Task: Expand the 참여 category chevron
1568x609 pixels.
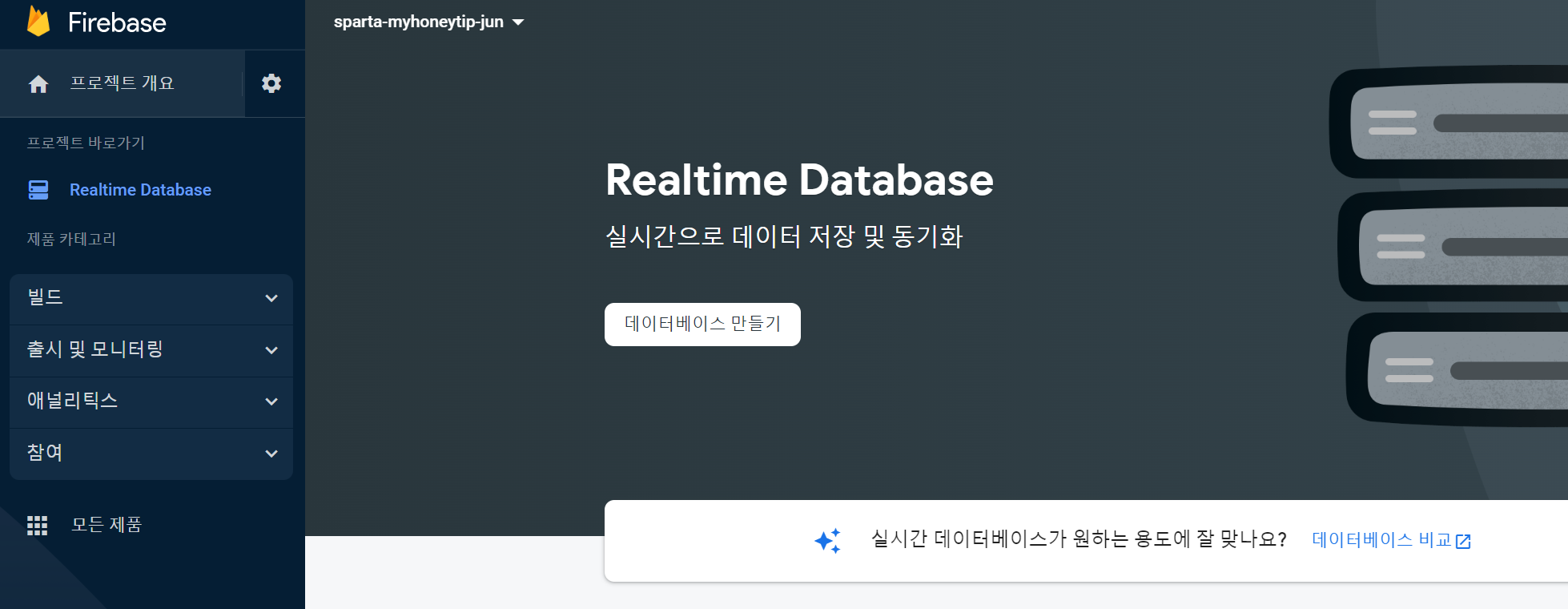Action: pos(271,454)
